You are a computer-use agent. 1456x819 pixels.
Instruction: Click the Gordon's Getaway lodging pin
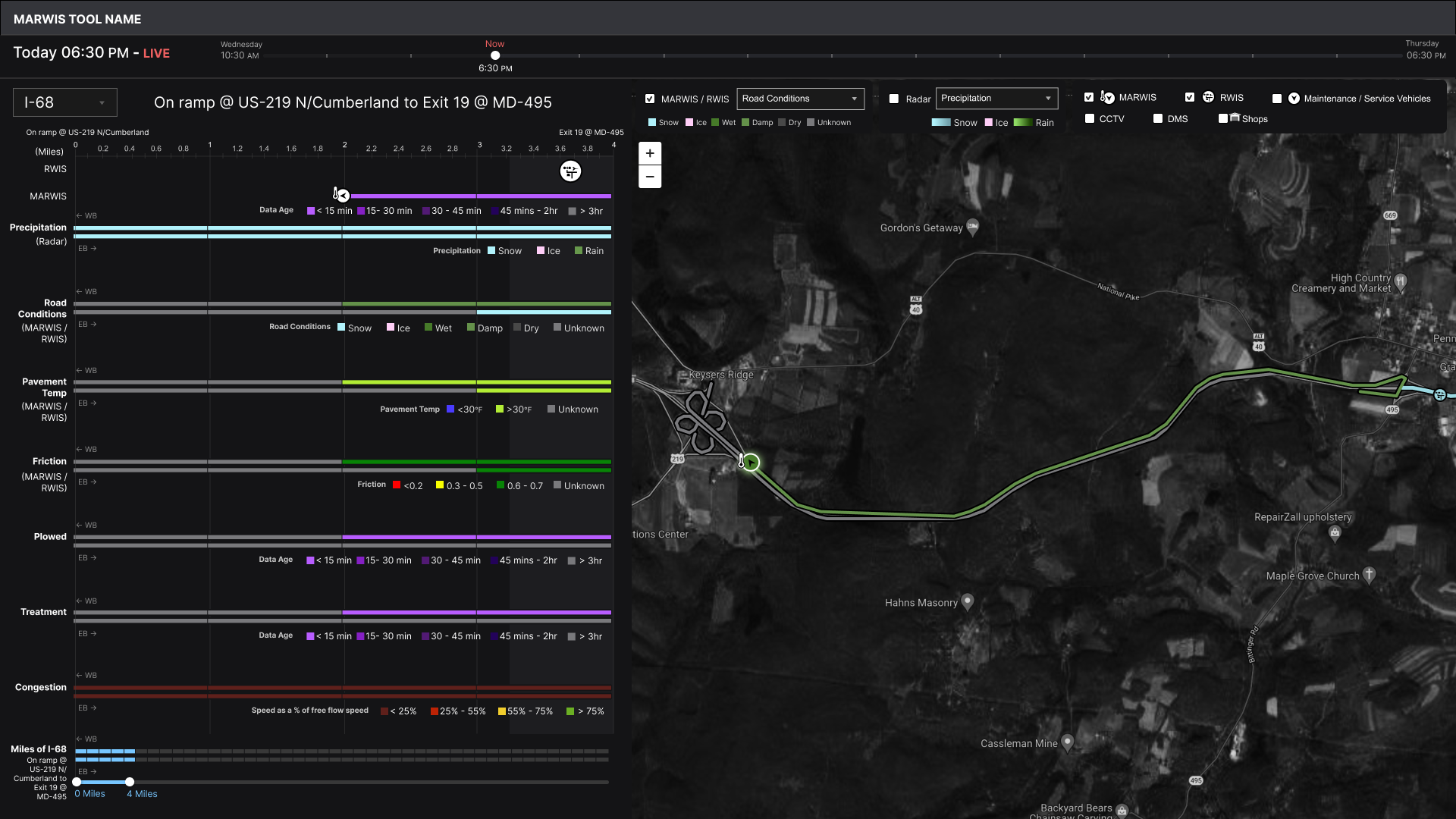[973, 227]
